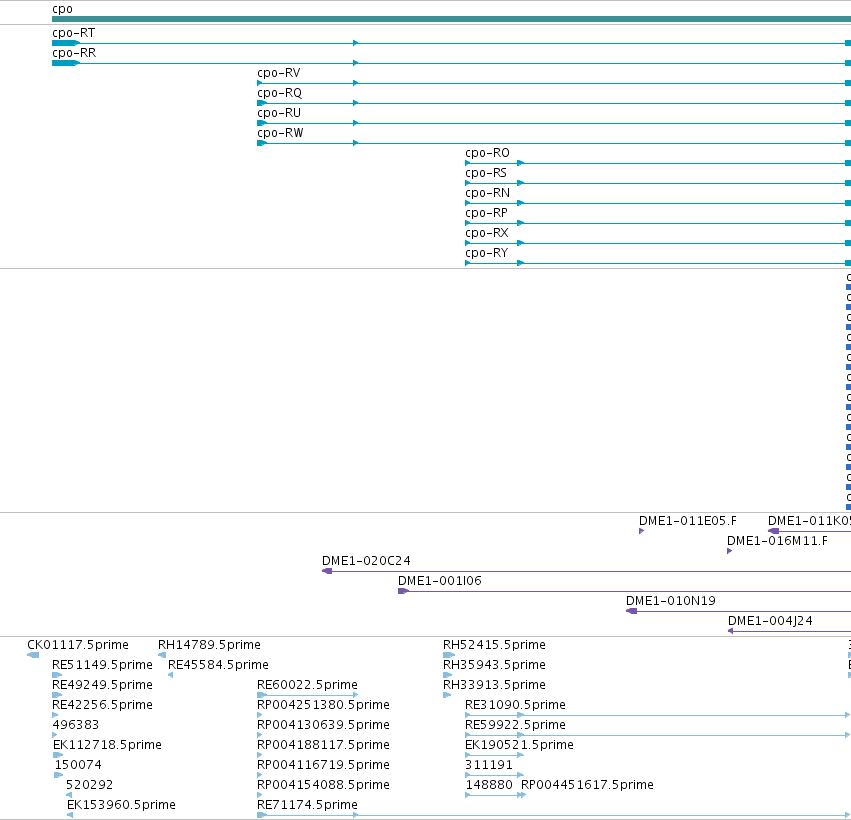Click the EK153960.5prime EST label
851x820 pixels.
(x=121, y=805)
